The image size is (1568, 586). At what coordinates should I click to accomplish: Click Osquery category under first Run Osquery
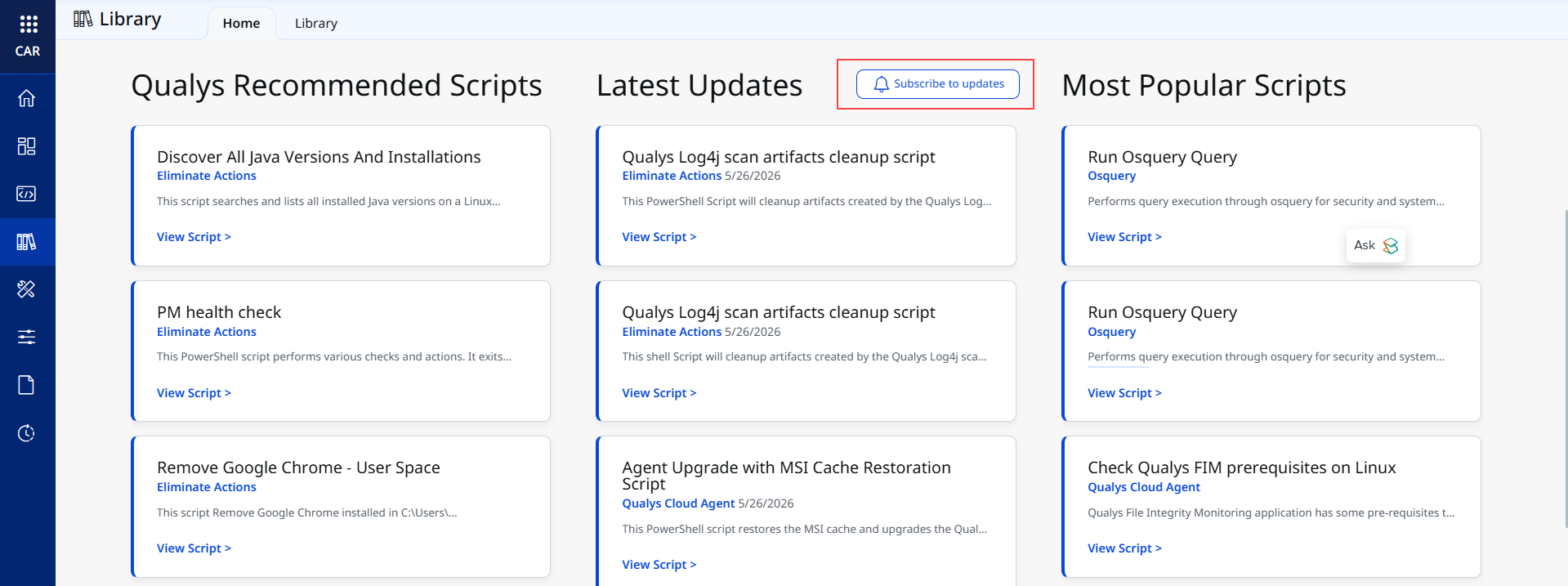(x=1111, y=176)
